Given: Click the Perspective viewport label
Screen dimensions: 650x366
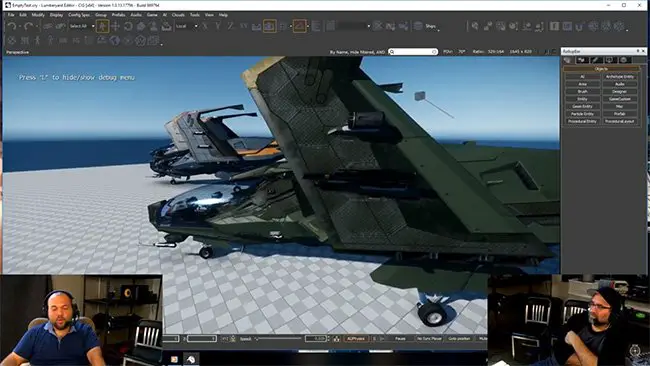Looking at the screenshot, I should [x=17, y=52].
